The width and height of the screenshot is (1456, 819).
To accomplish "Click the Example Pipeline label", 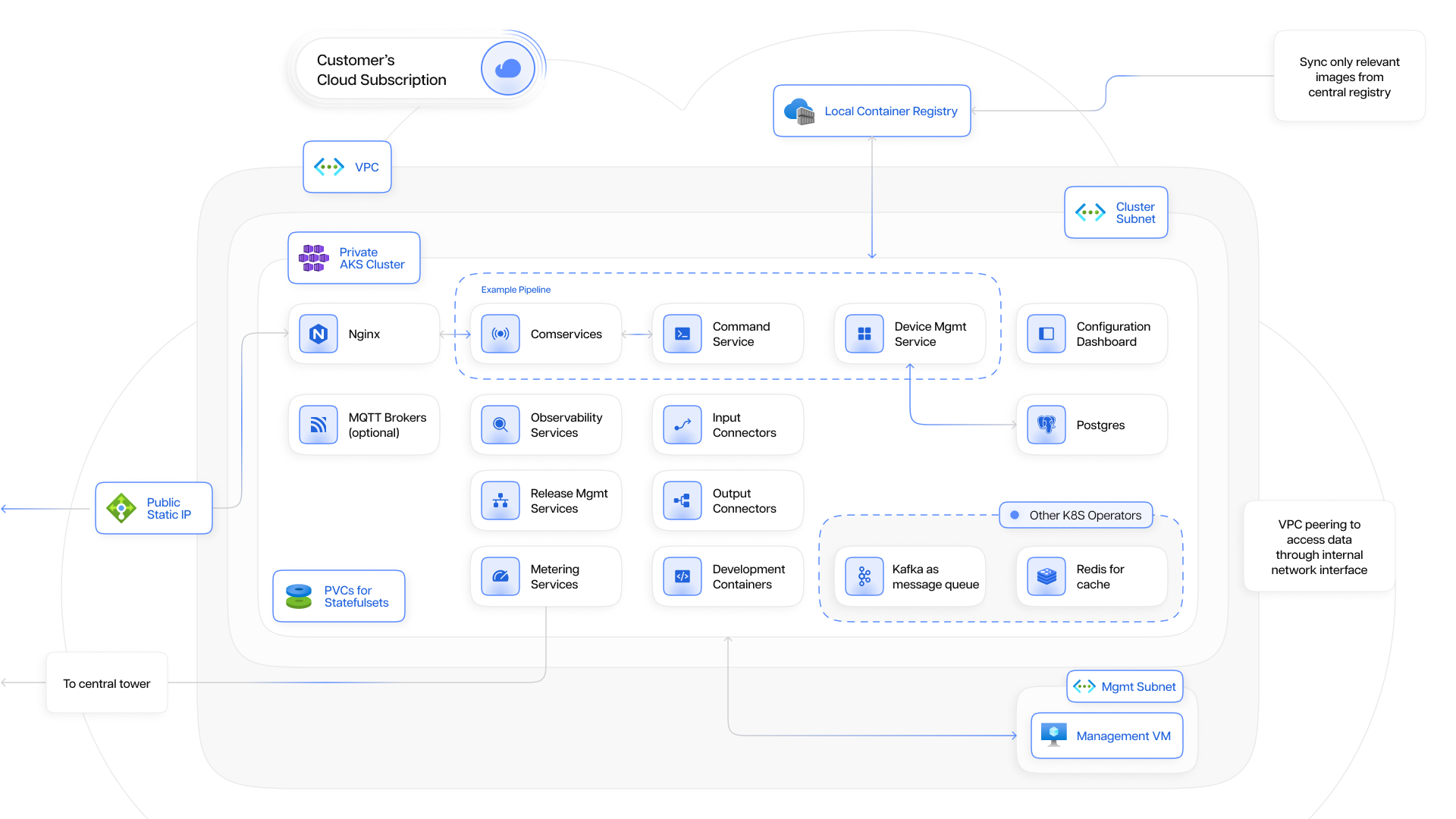I will pyautogui.click(x=516, y=290).
